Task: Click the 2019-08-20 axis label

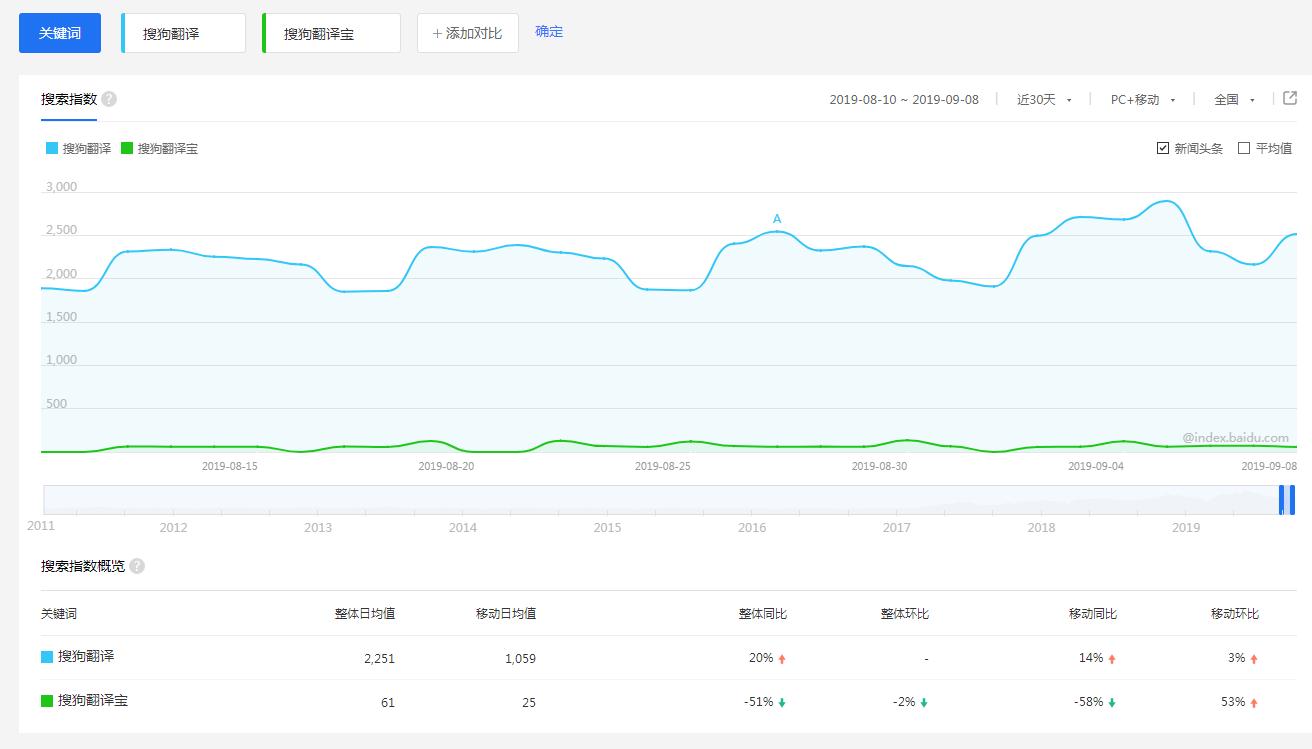Action: [x=446, y=466]
